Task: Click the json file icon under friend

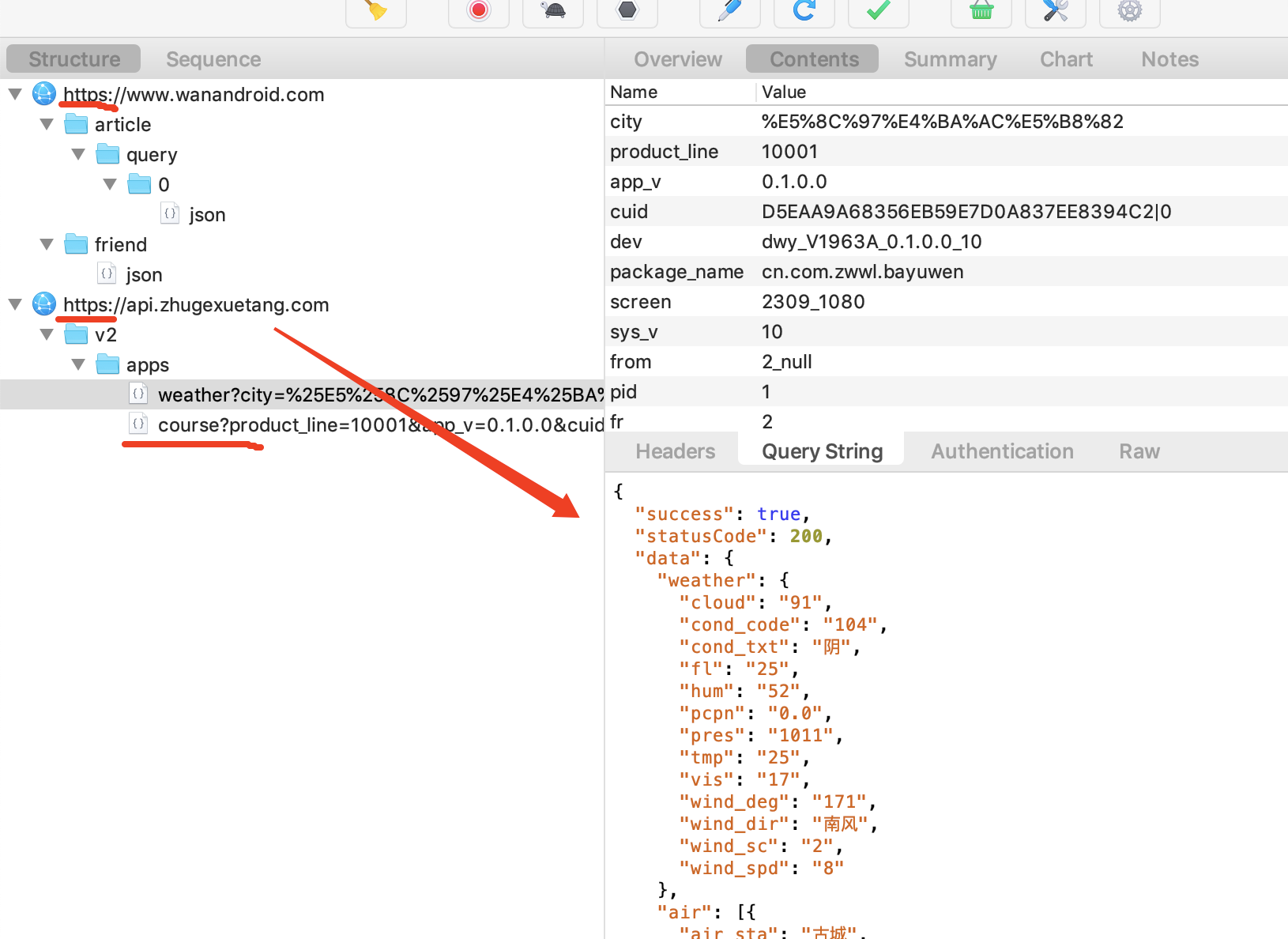Action: click(x=107, y=273)
